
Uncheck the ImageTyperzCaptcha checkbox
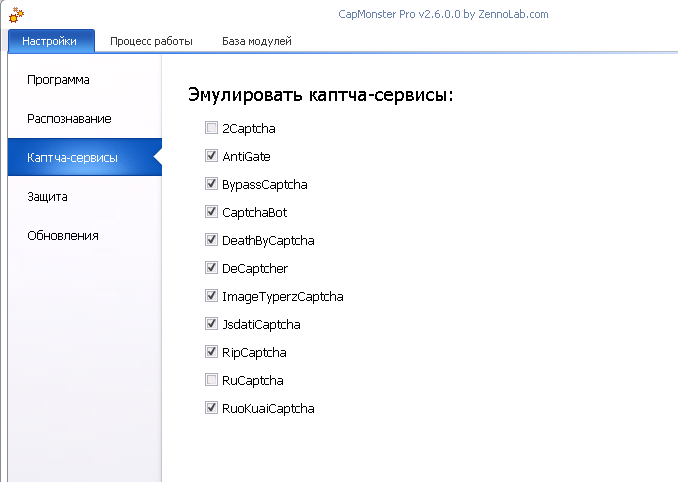click(211, 296)
